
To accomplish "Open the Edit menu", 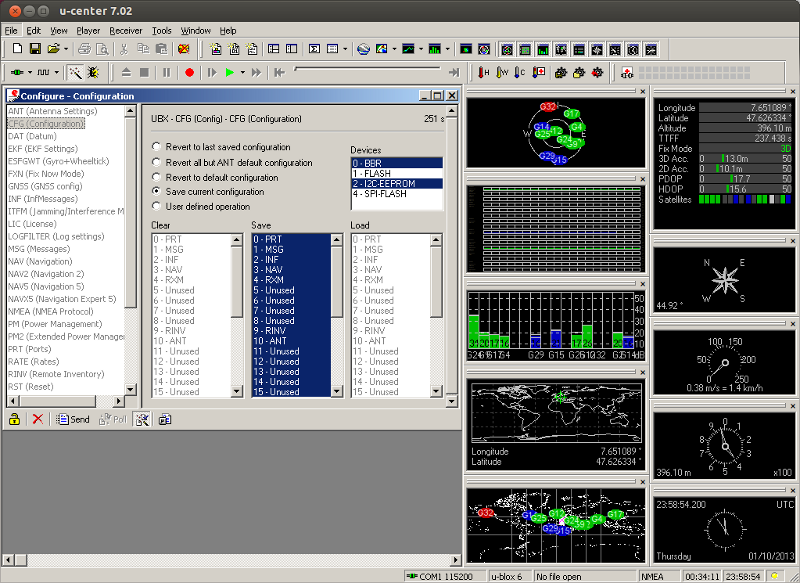I will pos(34,31).
